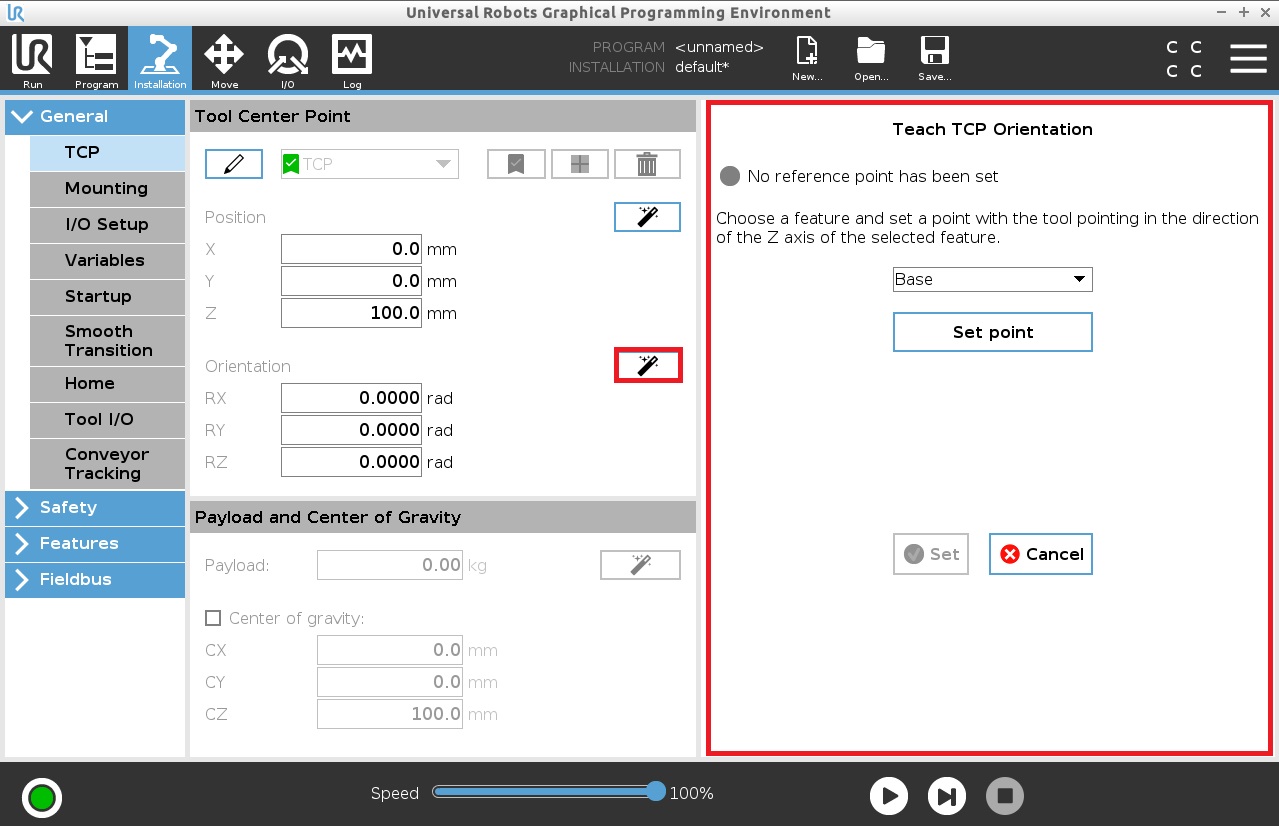Open Payload wizard wand

coord(640,565)
